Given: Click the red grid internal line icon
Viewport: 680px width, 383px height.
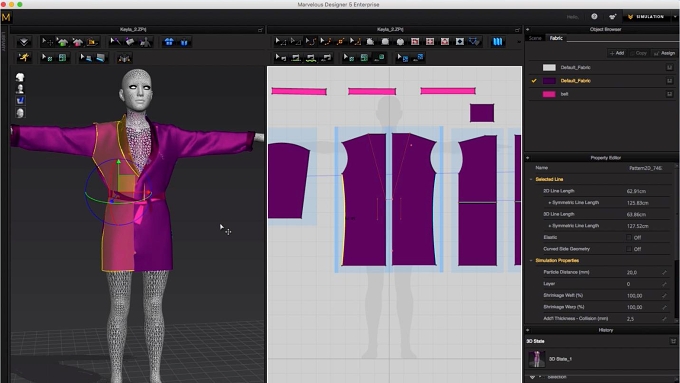Looking at the screenshot, I should (430, 42).
